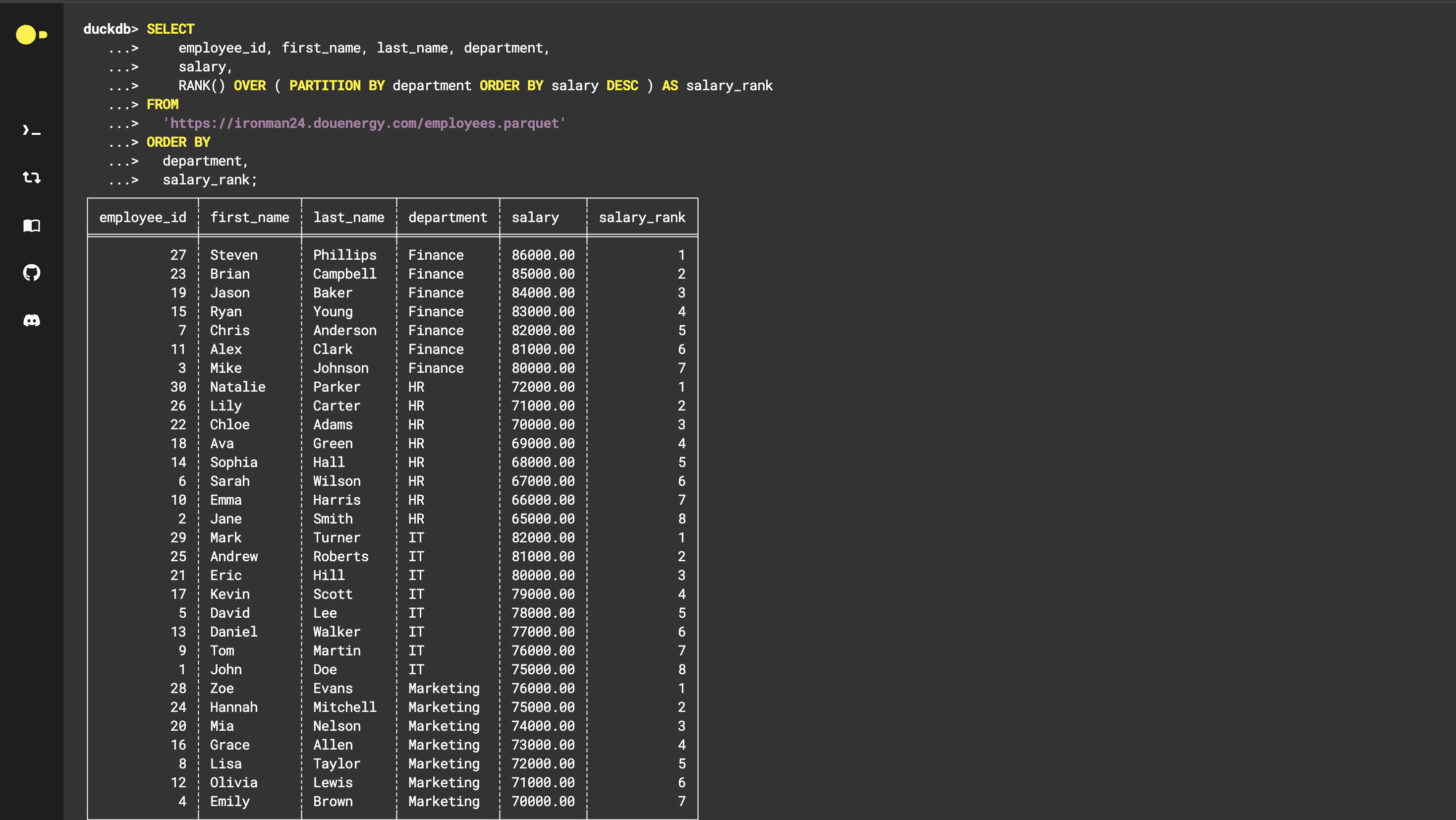1456x820 pixels.
Task: Click the duckdb> prompt label
Action: 111,29
